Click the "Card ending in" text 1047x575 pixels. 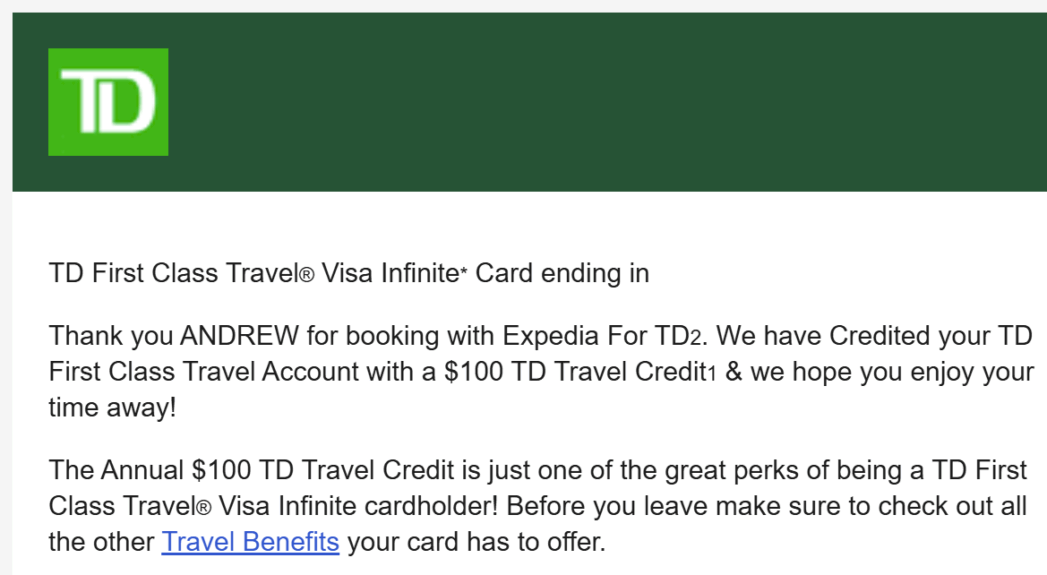(x=562, y=273)
